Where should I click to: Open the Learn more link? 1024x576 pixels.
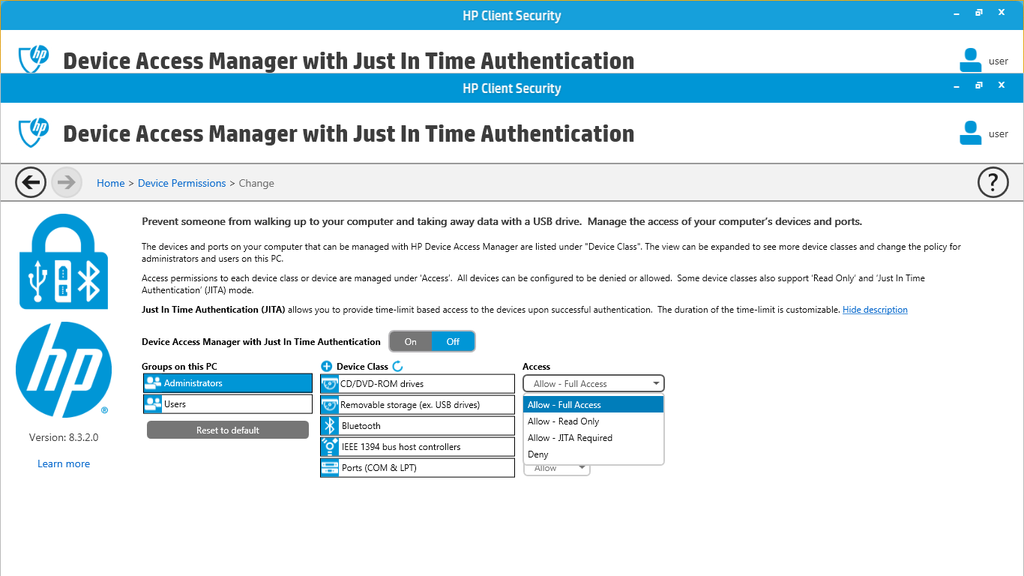click(x=63, y=464)
